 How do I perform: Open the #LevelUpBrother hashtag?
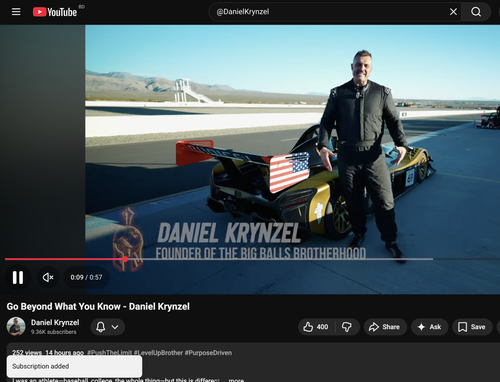tap(158, 353)
